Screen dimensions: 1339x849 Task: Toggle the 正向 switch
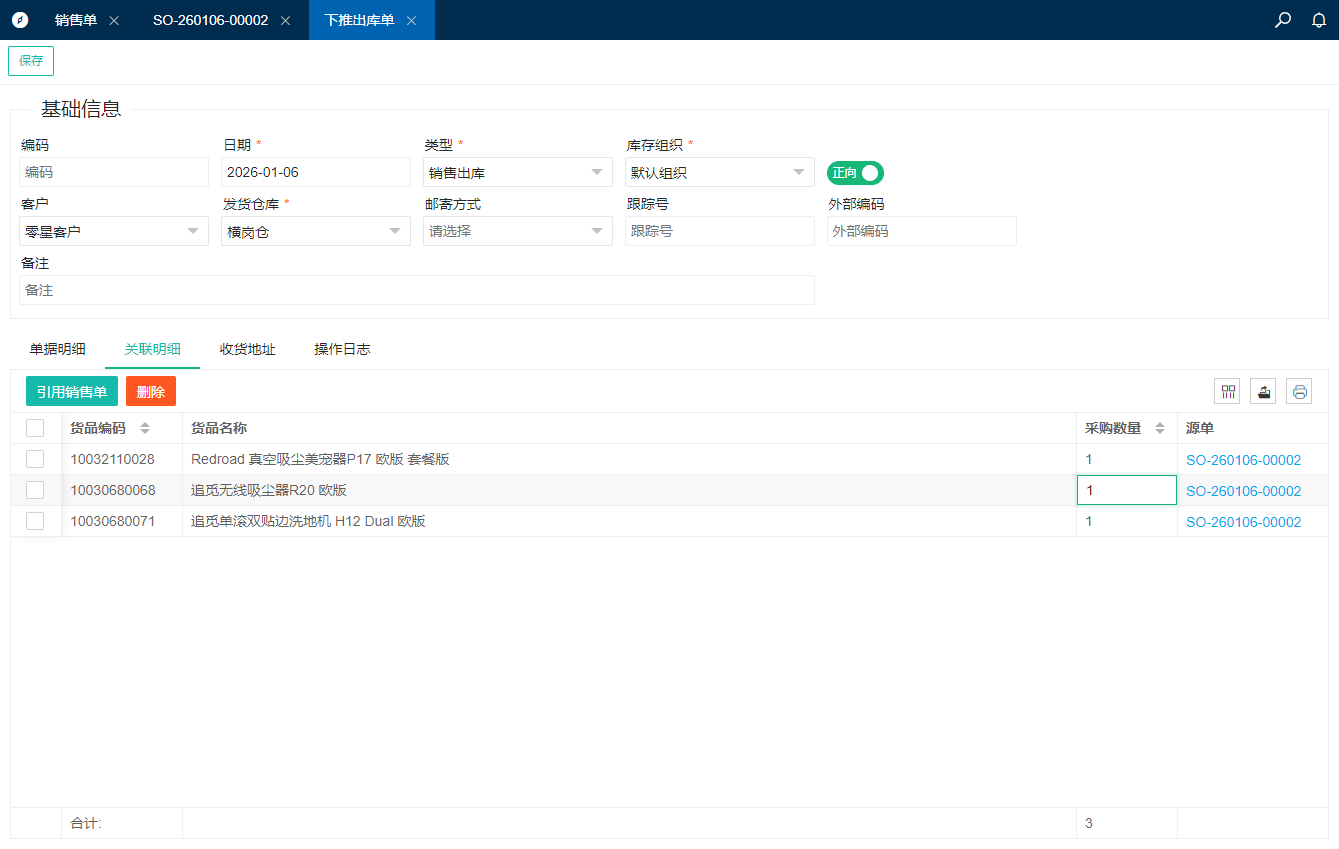pyautogui.click(x=855, y=173)
